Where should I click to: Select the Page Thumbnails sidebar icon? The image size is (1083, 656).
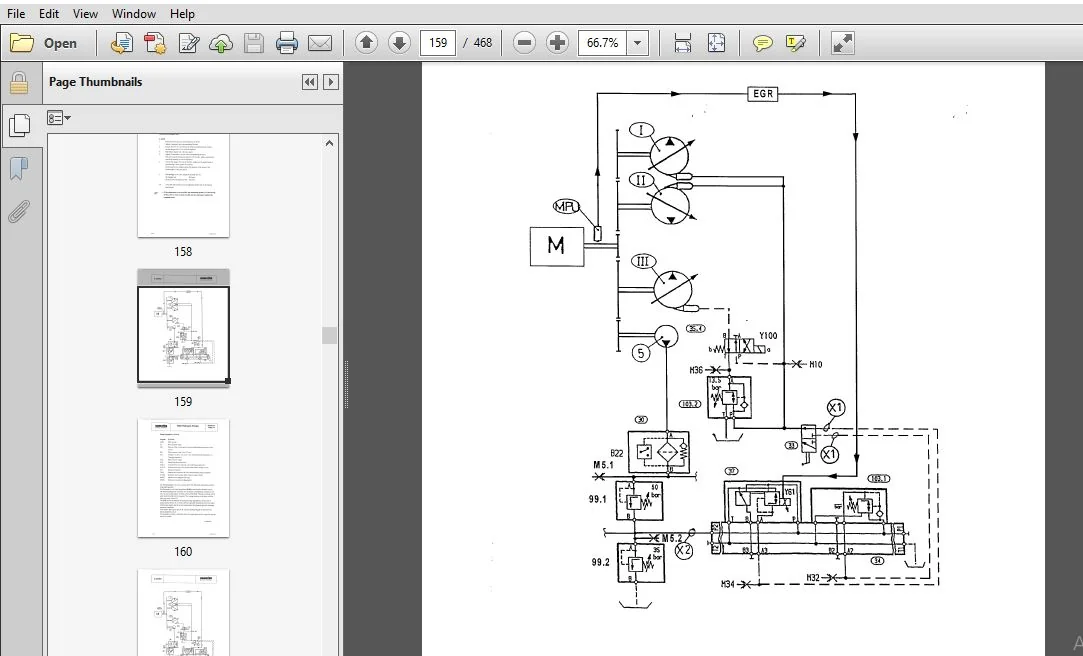[19, 126]
